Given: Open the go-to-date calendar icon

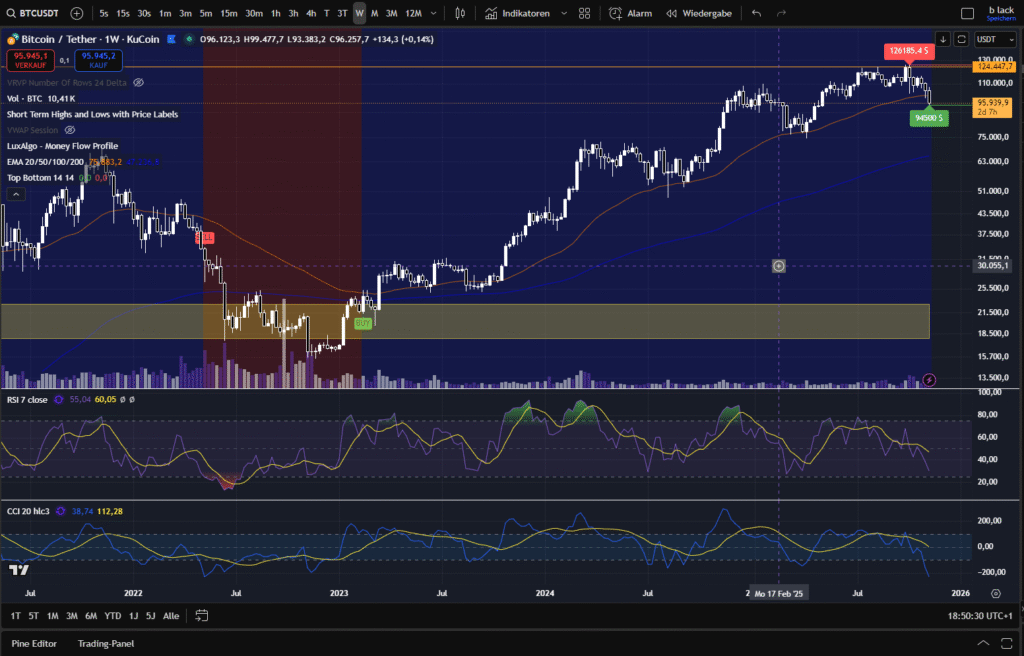Looking at the screenshot, I should coord(201,616).
